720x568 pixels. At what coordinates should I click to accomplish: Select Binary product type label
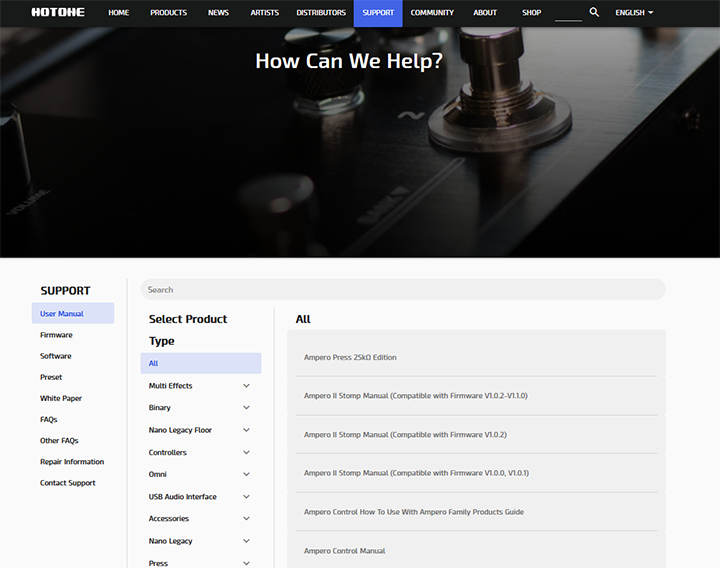click(159, 408)
